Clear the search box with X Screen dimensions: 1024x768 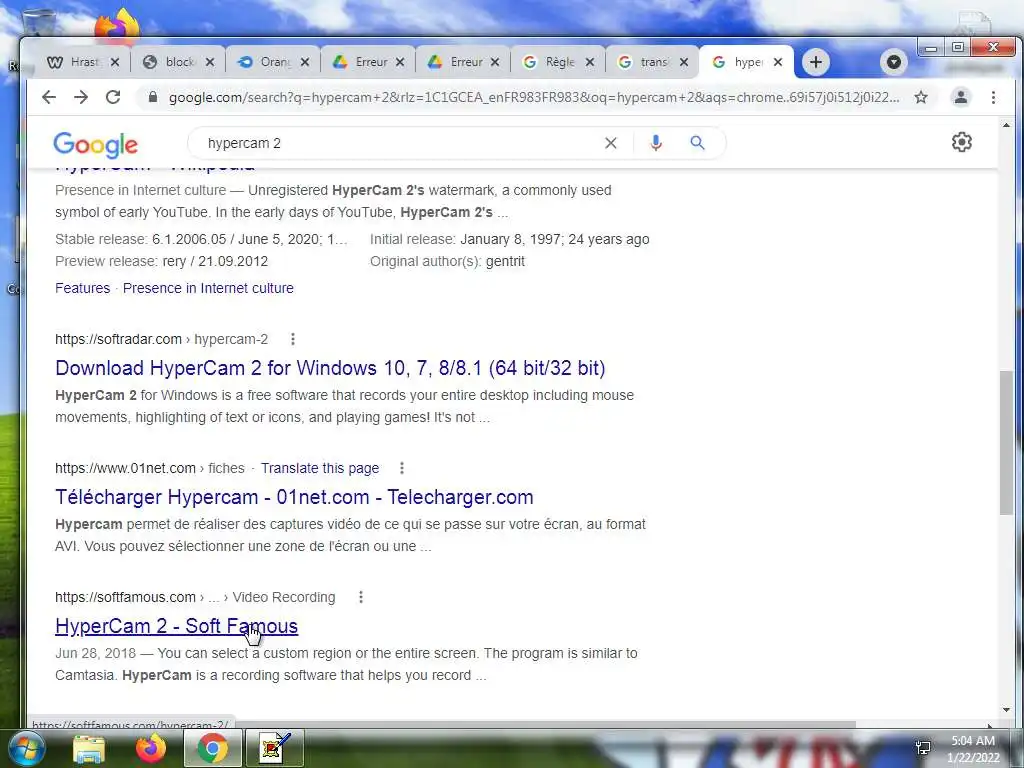pos(611,143)
